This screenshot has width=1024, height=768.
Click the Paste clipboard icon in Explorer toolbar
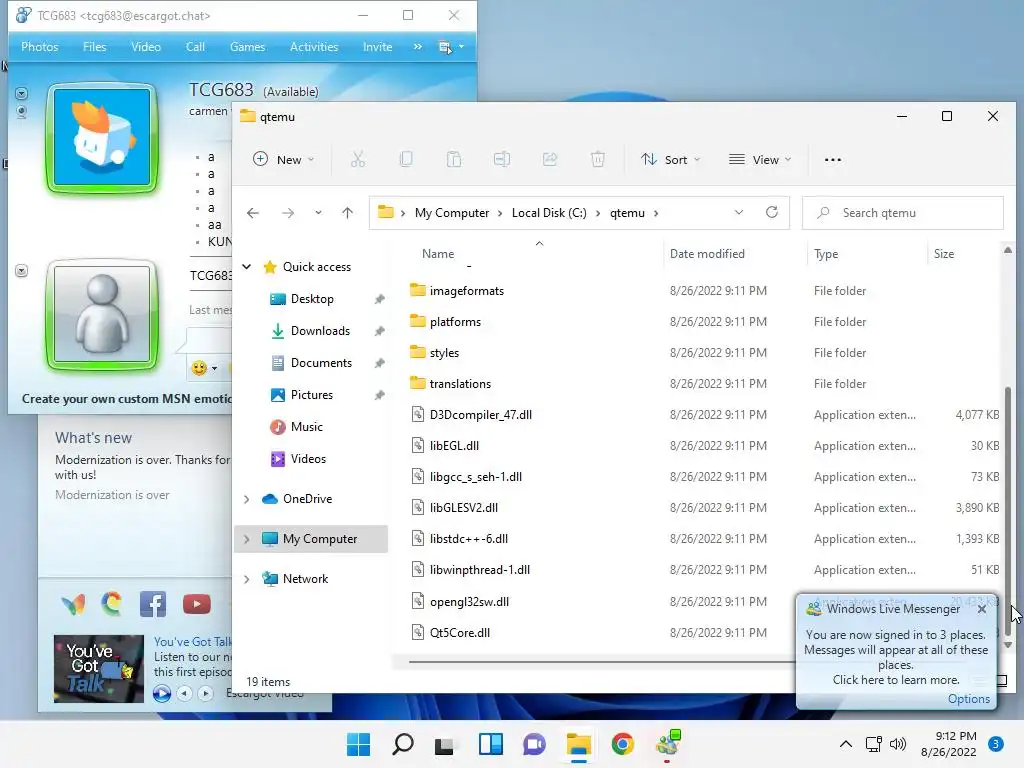coord(454,159)
